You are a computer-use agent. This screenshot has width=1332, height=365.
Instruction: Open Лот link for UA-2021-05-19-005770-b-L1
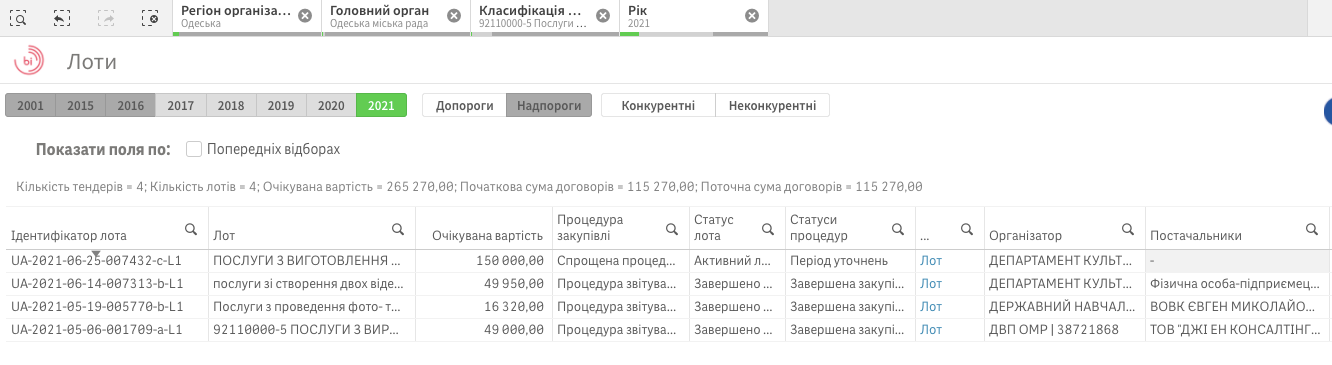[931, 306]
